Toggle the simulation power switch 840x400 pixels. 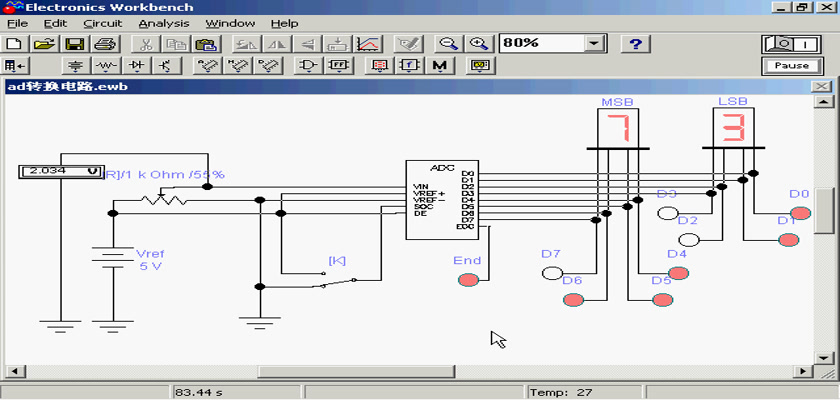(x=791, y=43)
